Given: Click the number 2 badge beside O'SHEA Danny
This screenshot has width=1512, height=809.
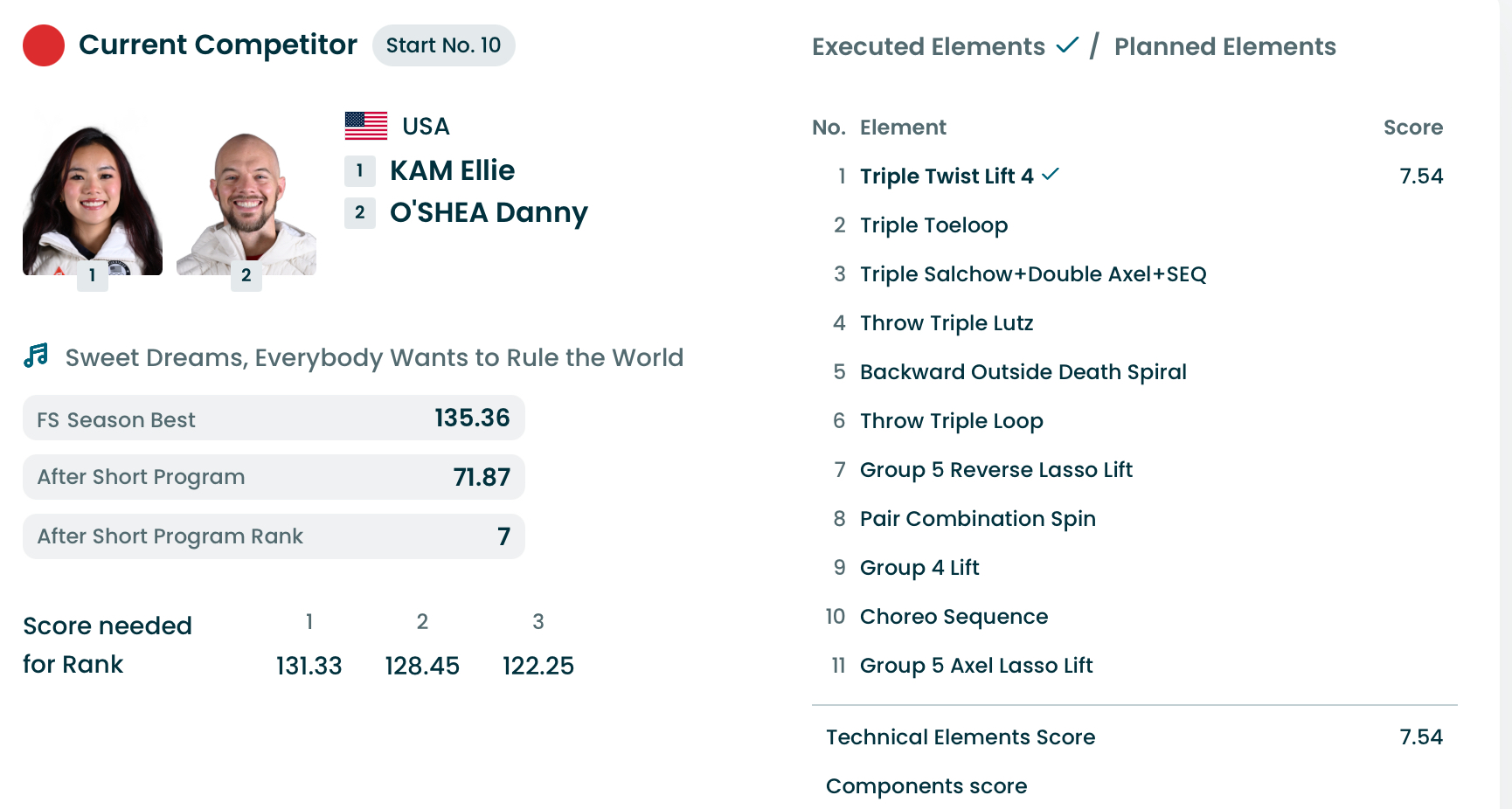Looking at the screenshot, I should click(360, 213).
